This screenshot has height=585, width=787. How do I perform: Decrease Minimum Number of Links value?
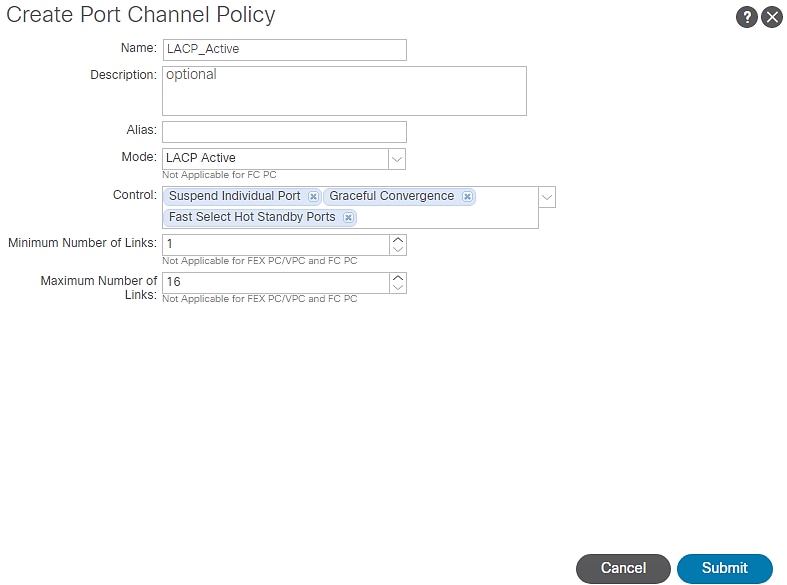[x=398, y=250]
